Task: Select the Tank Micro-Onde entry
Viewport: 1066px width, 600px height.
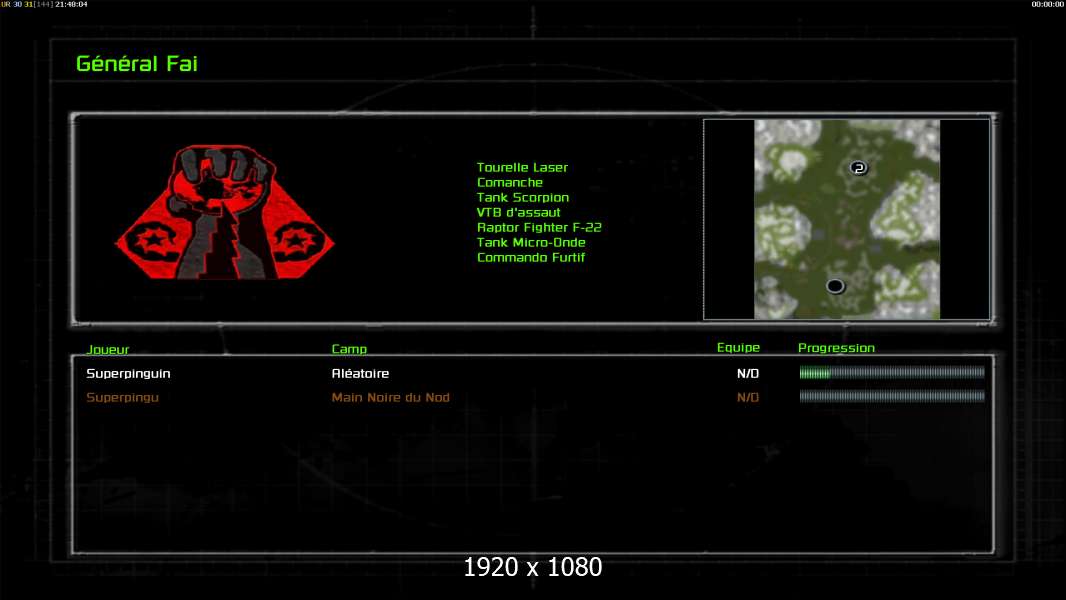Action: [x=531, y=242]
